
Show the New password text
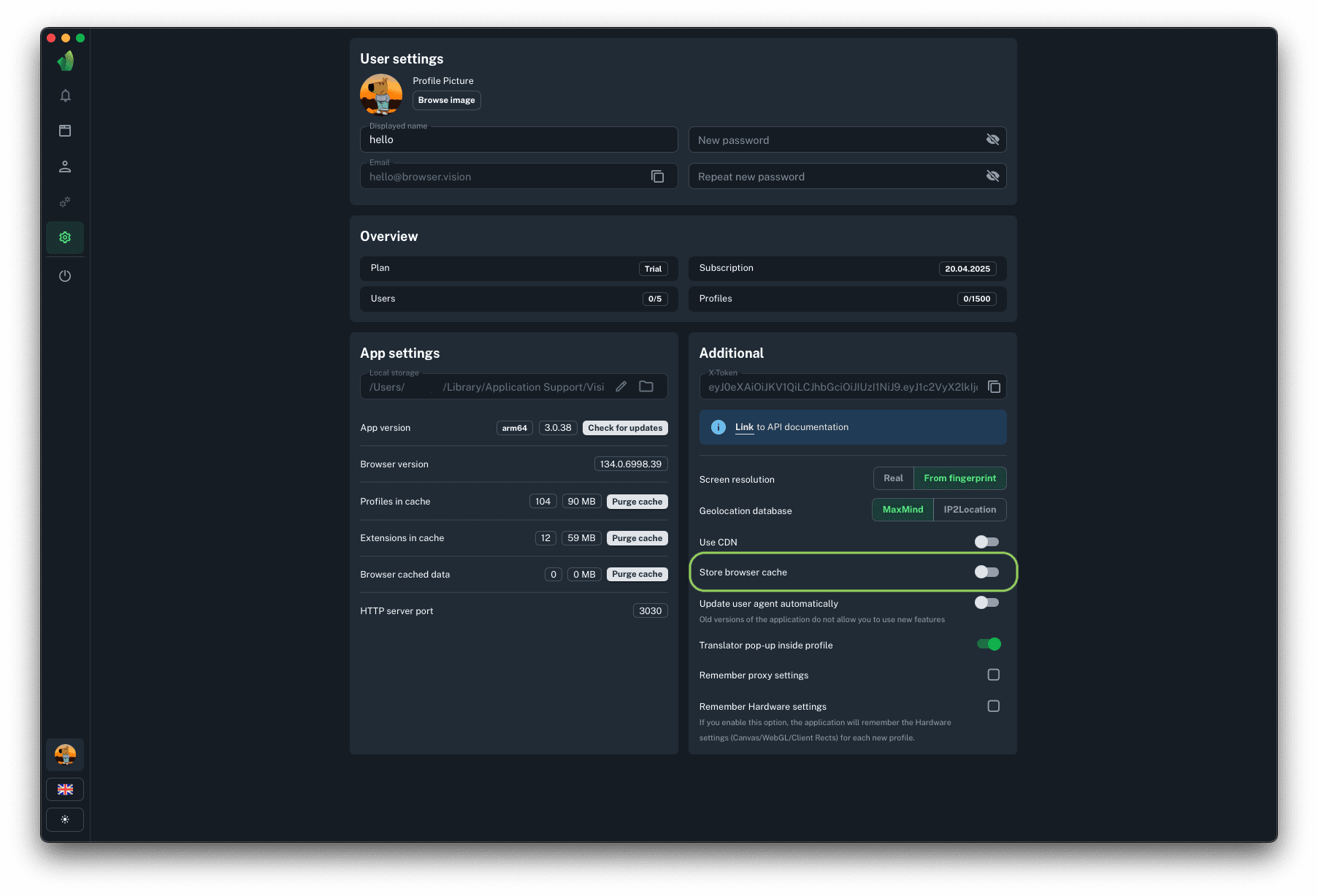[992, 139]
